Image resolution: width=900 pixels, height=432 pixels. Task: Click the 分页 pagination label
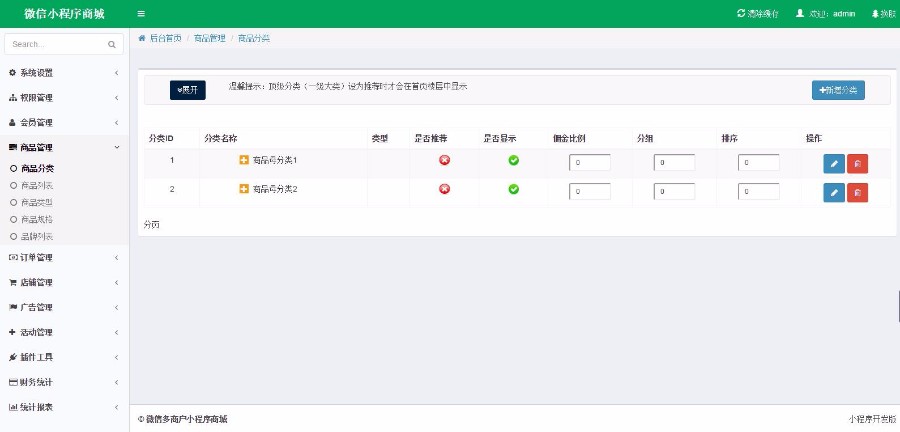pos(152,225)
